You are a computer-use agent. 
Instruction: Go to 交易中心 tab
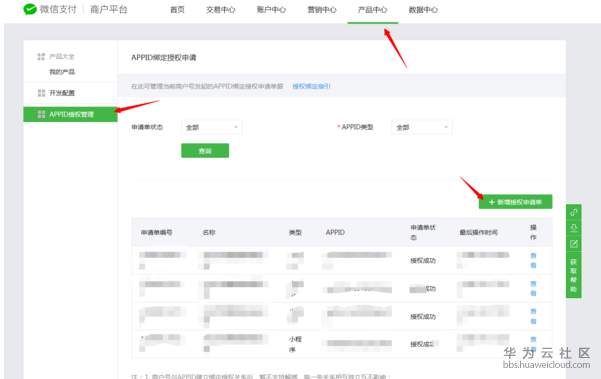[x=220, y=10]
